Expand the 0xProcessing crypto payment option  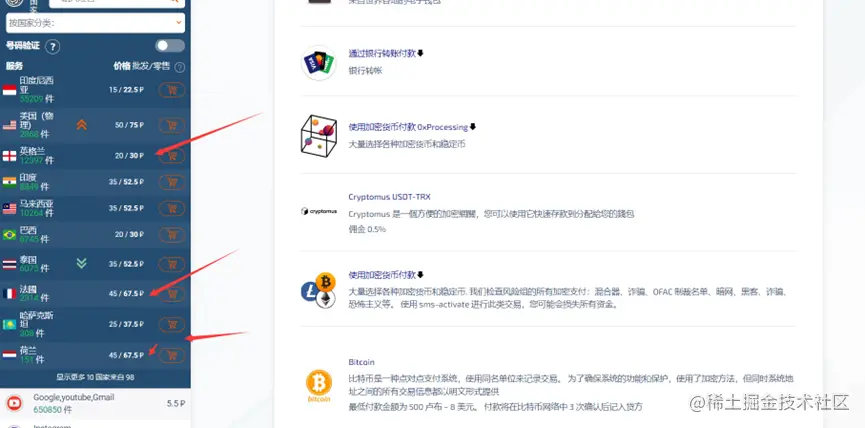[x=412, y=127]
